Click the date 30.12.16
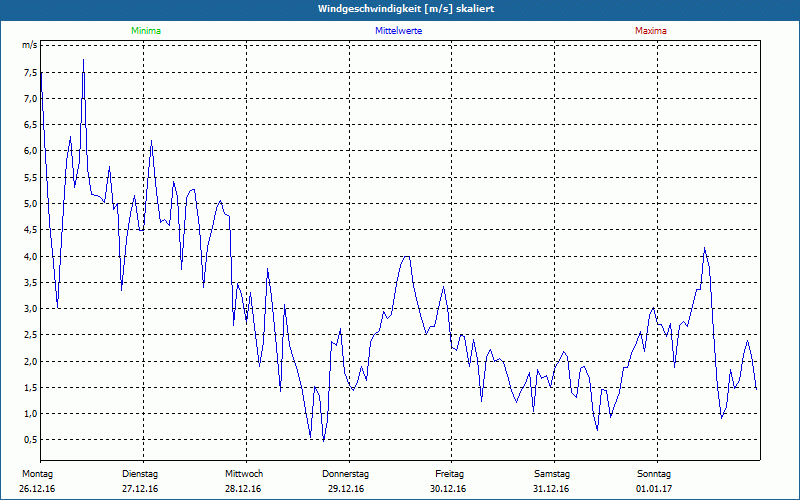 [448, 489]
